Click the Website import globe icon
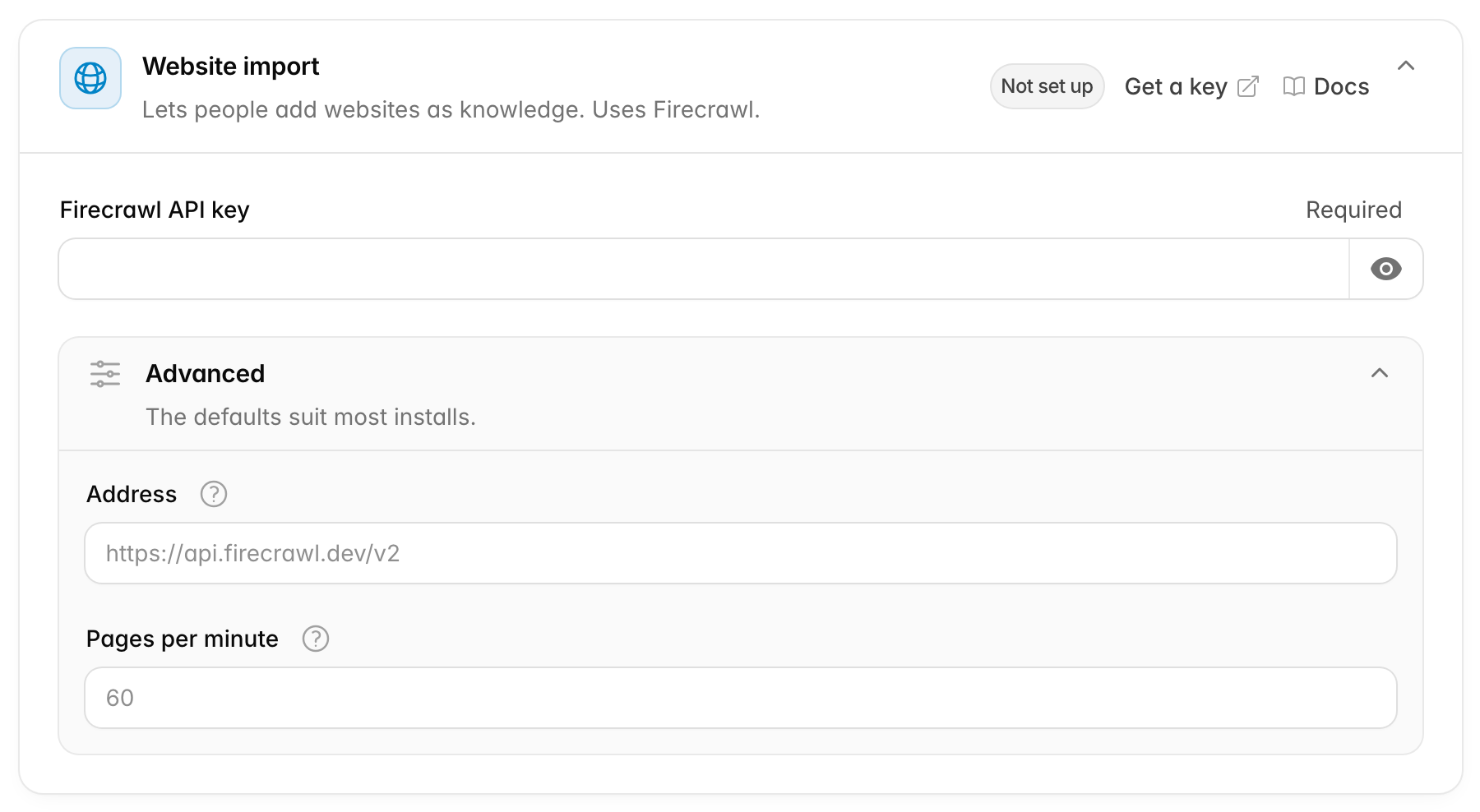 coord(90,78)
